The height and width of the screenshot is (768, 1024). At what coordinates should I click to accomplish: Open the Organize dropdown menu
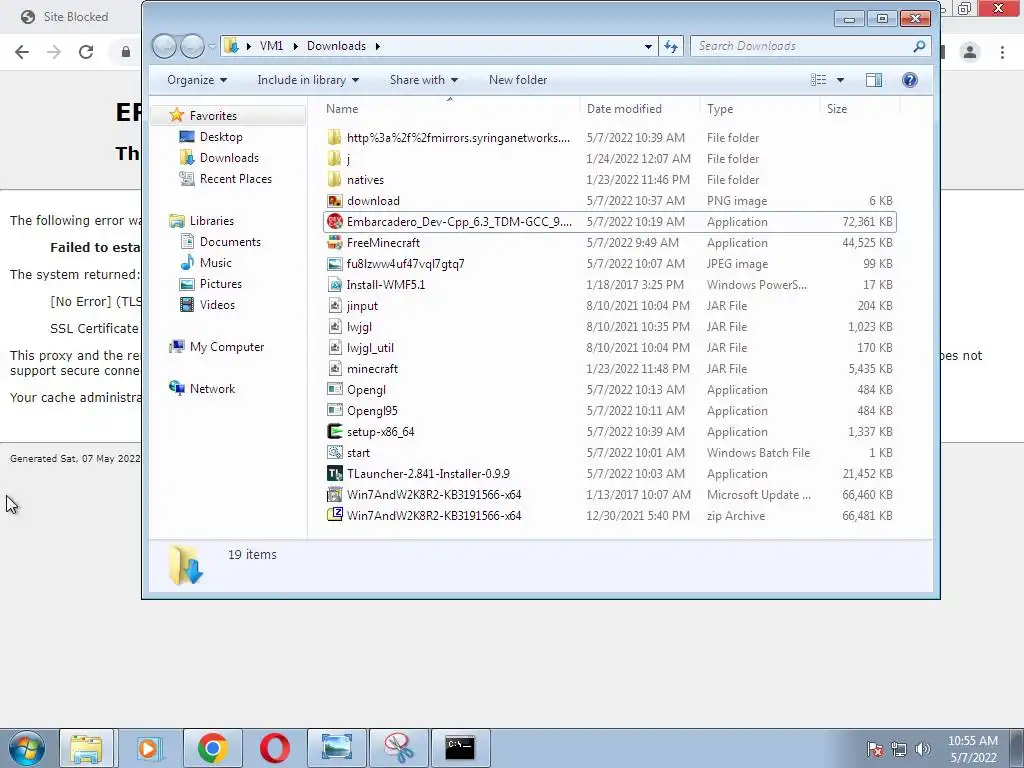tap(197, 80)
